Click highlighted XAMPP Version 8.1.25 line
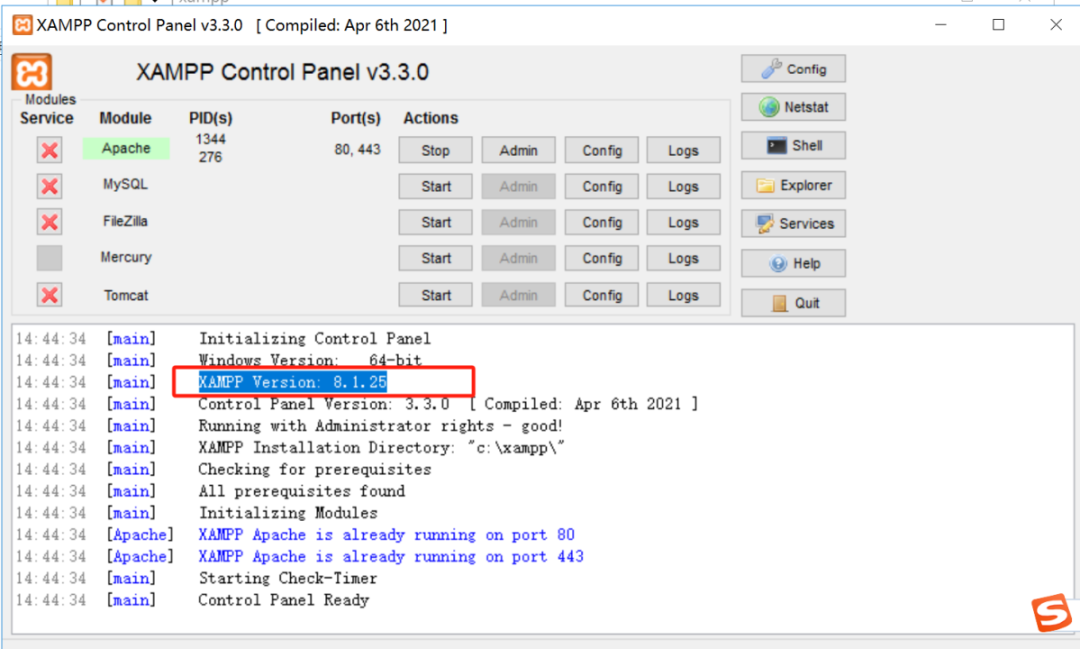 (293, 382)
